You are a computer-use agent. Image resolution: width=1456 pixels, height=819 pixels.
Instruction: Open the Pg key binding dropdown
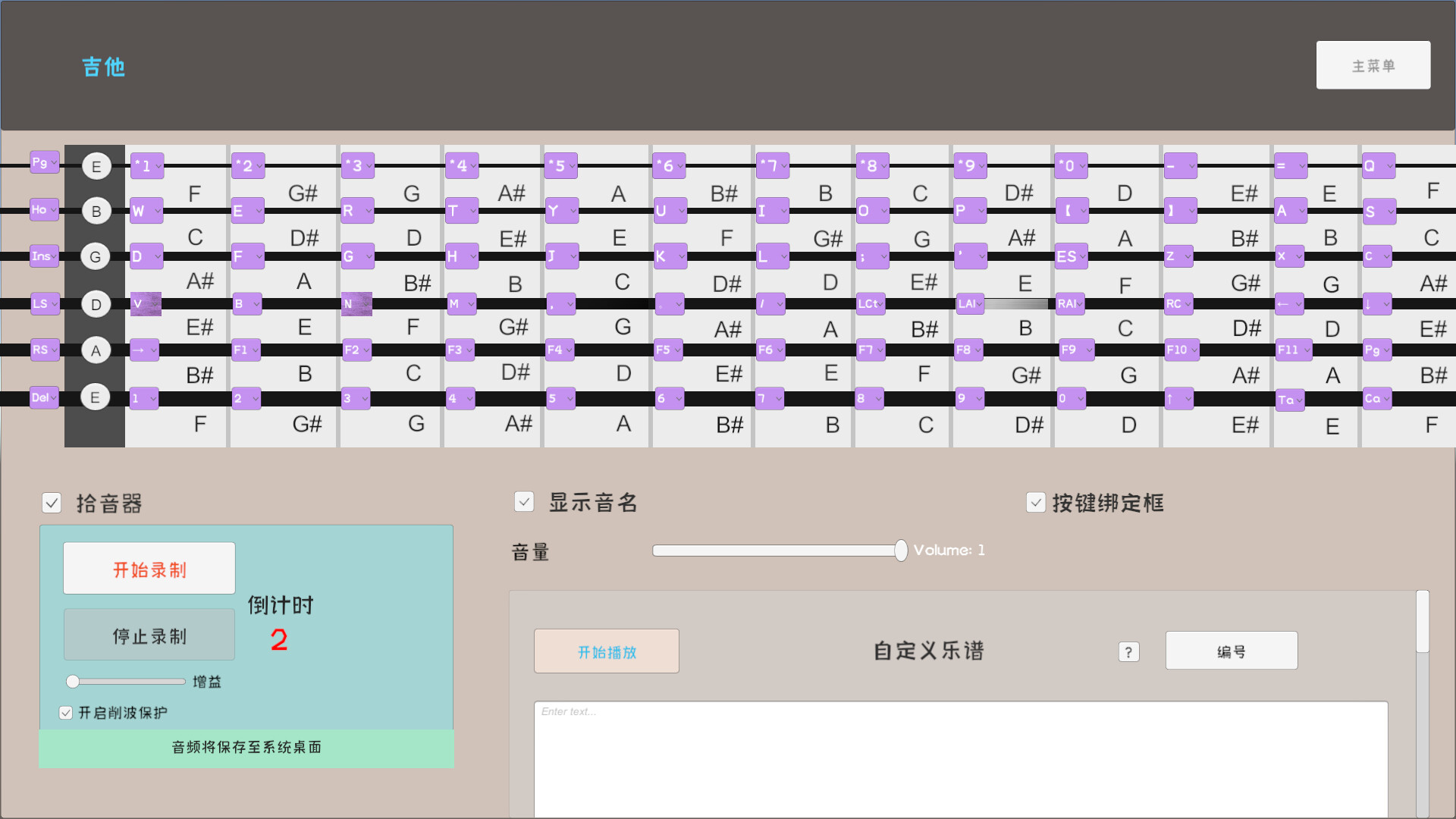pos(45,162)
